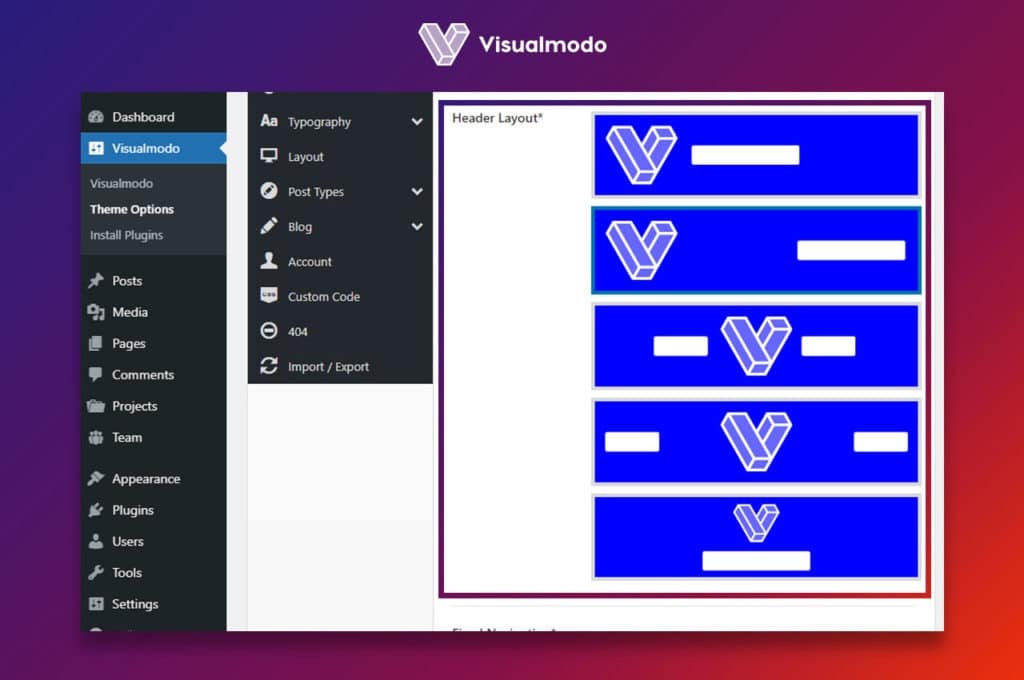The width and height of the screenshot is (1024, 680).
Task: Open Custom Code settings
Action: click(x=269, y=296)
